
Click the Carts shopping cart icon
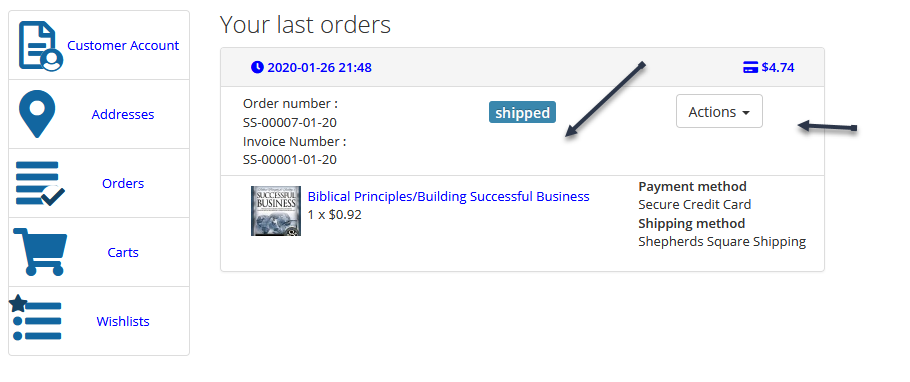click(x=40, y=252)
